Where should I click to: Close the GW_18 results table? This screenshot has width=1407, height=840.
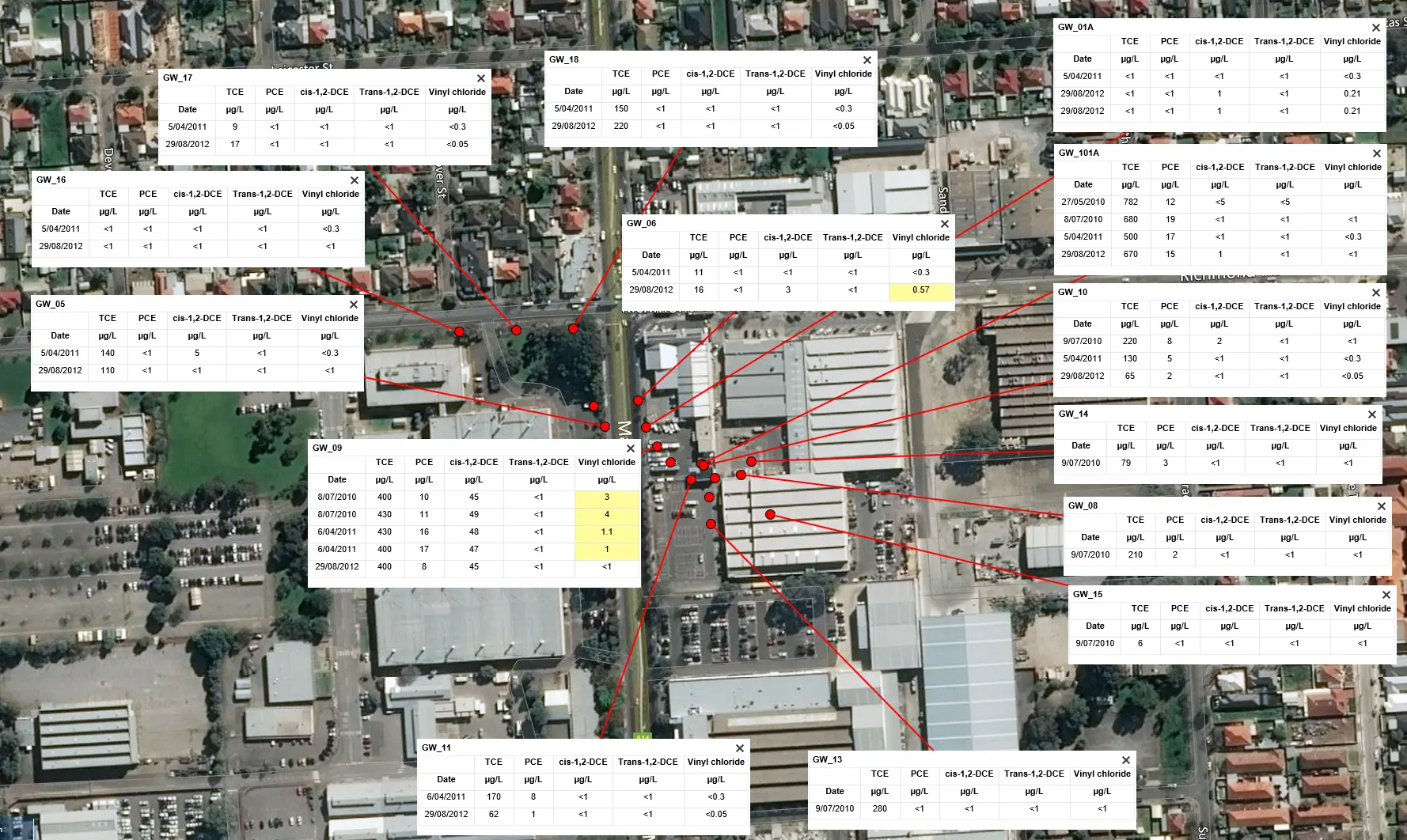pyautogui.click(x=867, y=60)
